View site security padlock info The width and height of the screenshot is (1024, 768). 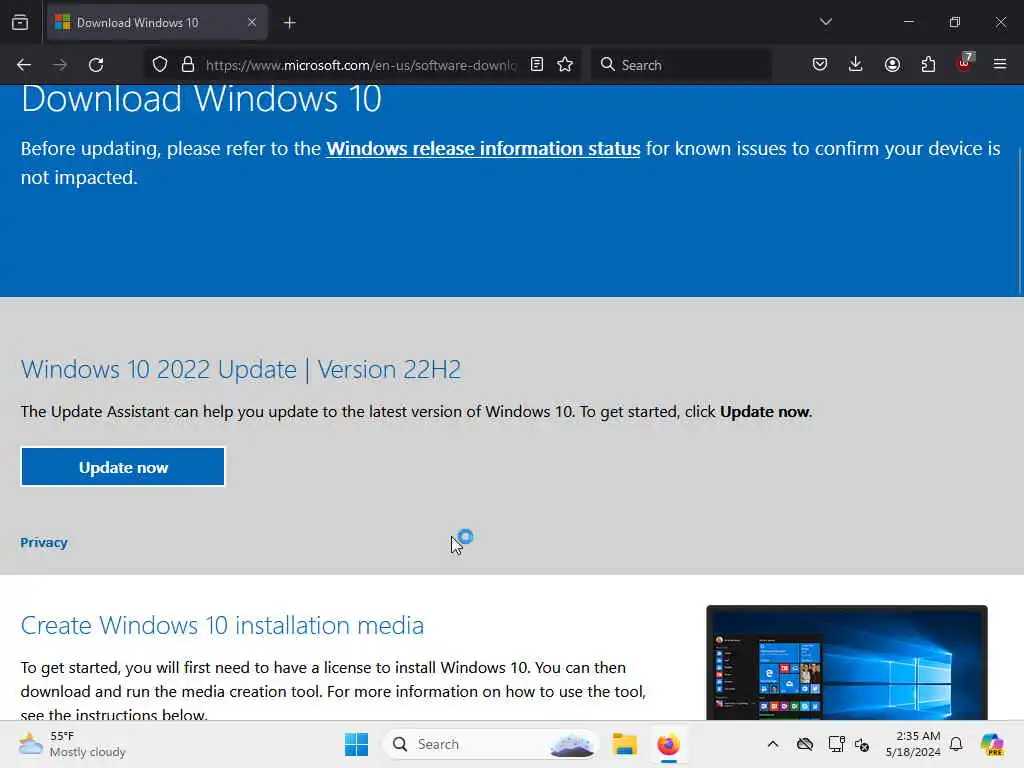[x=188, y=65]
